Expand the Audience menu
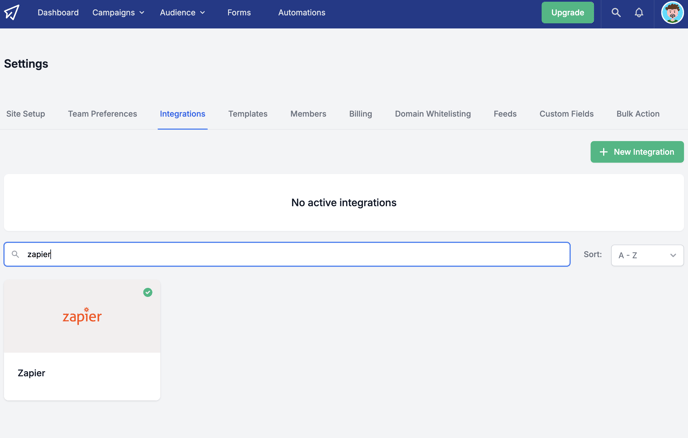The height and width of the screenshot is (438, 688). (x=182, y=13)
